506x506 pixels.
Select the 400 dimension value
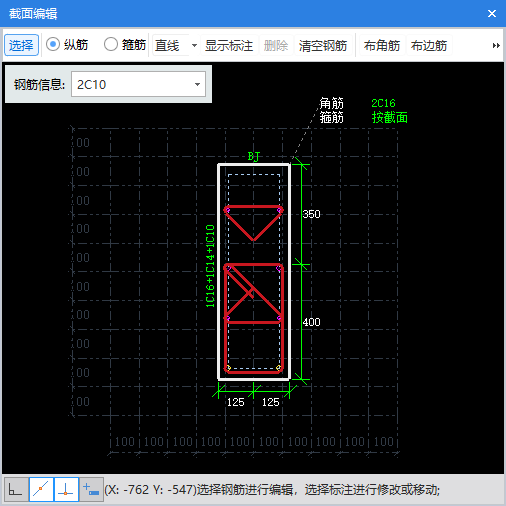pyautogui.click(x=311, y=322)
